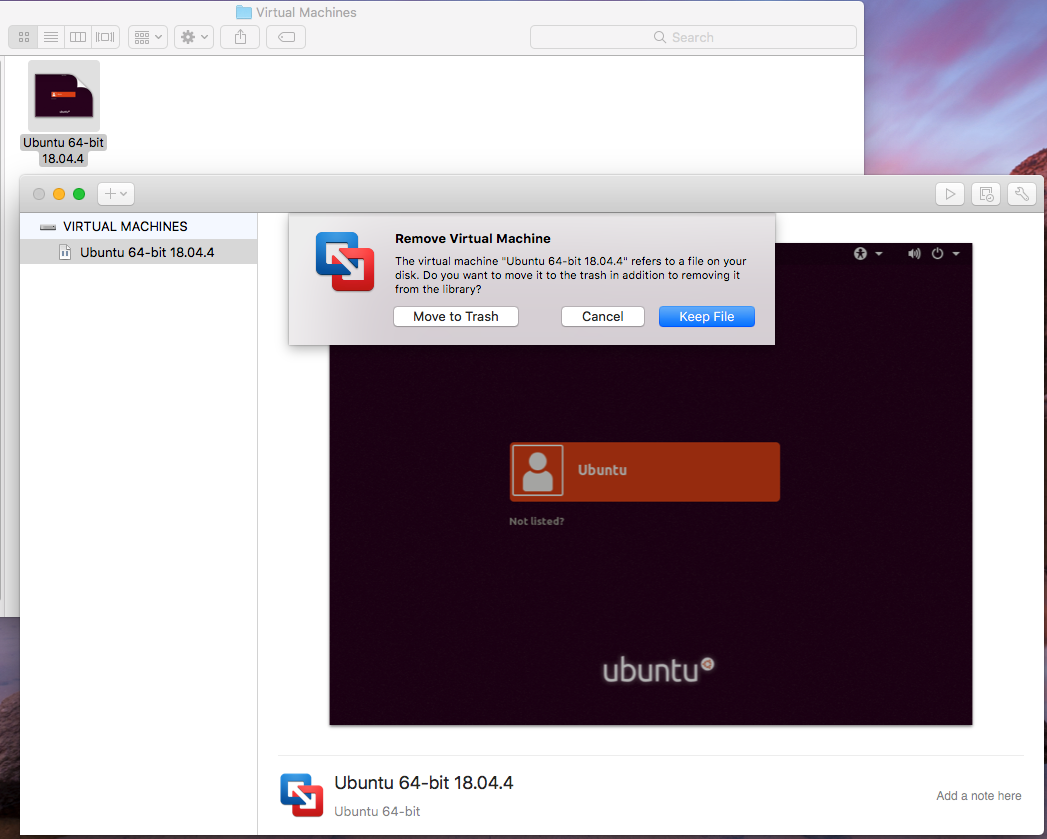The height and width of the screenshot is (839, 1047).
Task: Switch Finder to list view
Action: click(x=51, y=37)
